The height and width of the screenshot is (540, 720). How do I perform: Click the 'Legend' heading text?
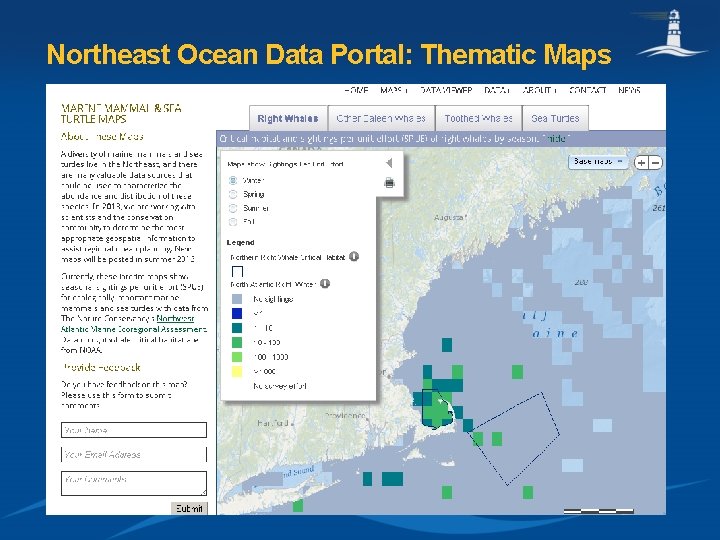240,242
